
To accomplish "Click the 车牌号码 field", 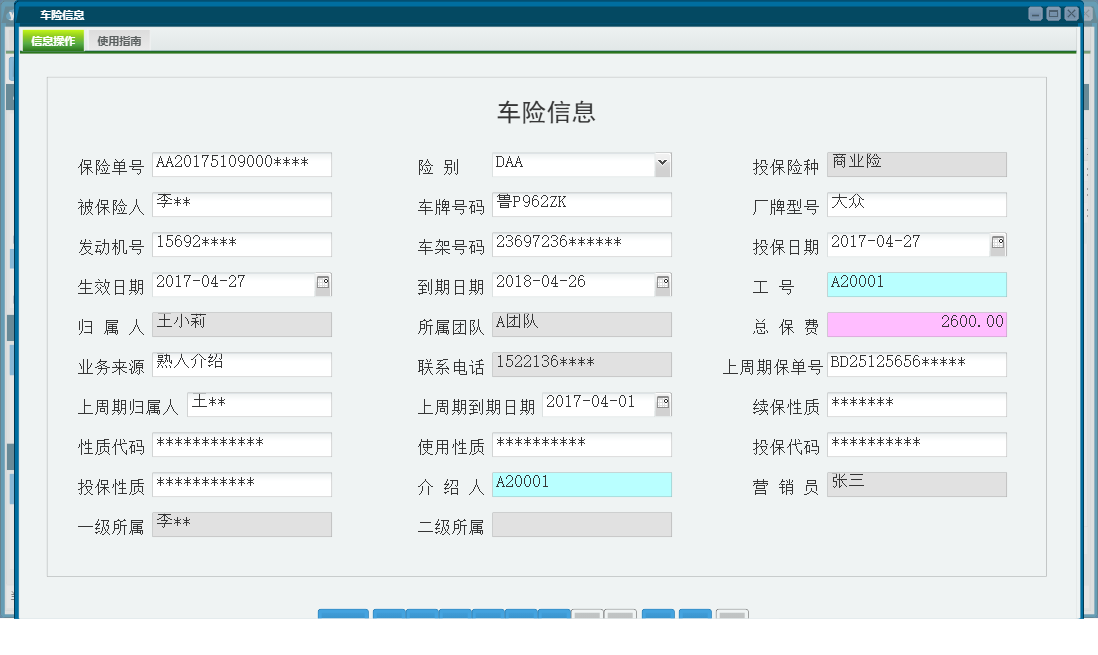I will (x=582, y=204).
